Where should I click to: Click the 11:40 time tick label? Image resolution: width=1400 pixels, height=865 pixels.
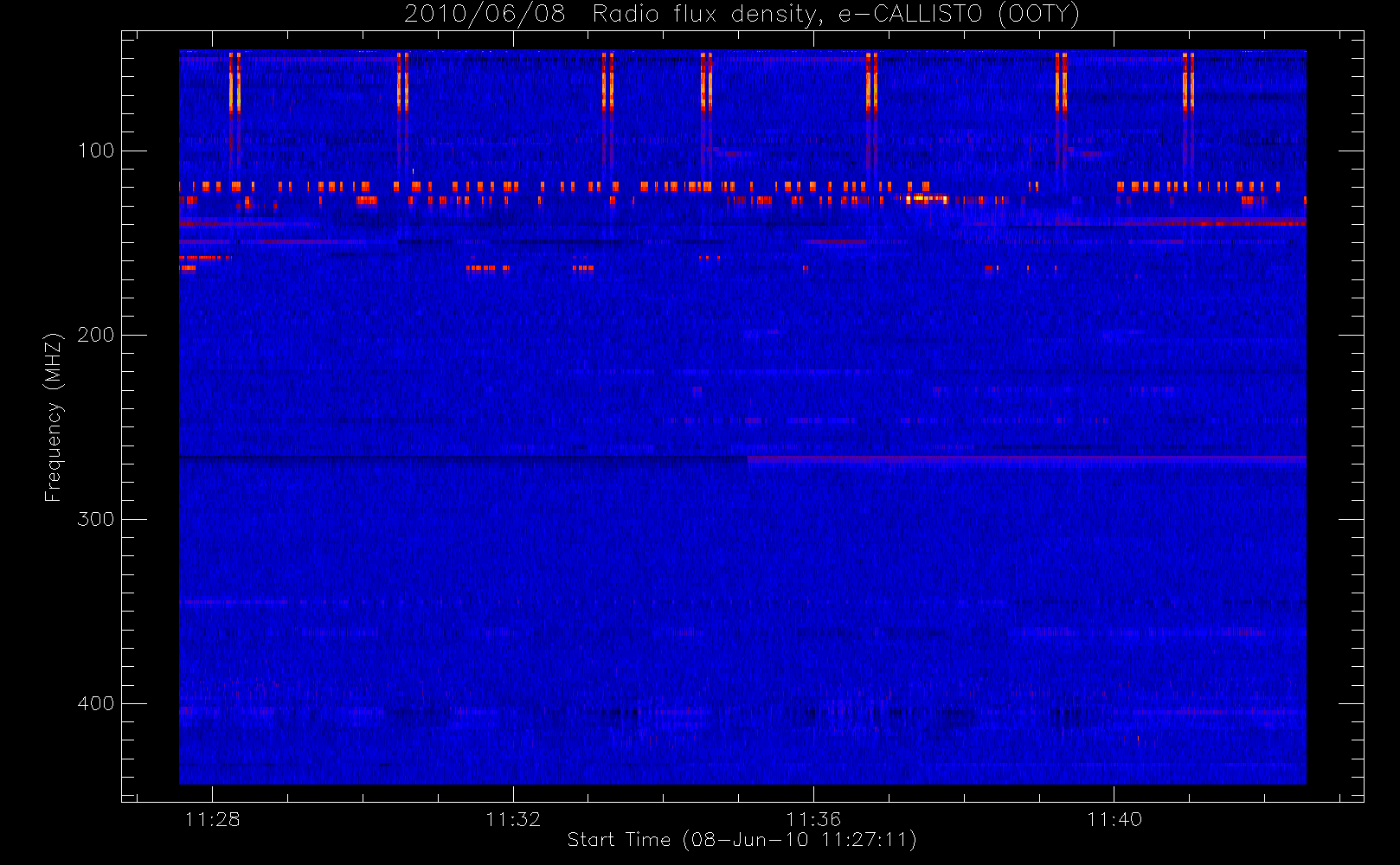coord(1114,819)
